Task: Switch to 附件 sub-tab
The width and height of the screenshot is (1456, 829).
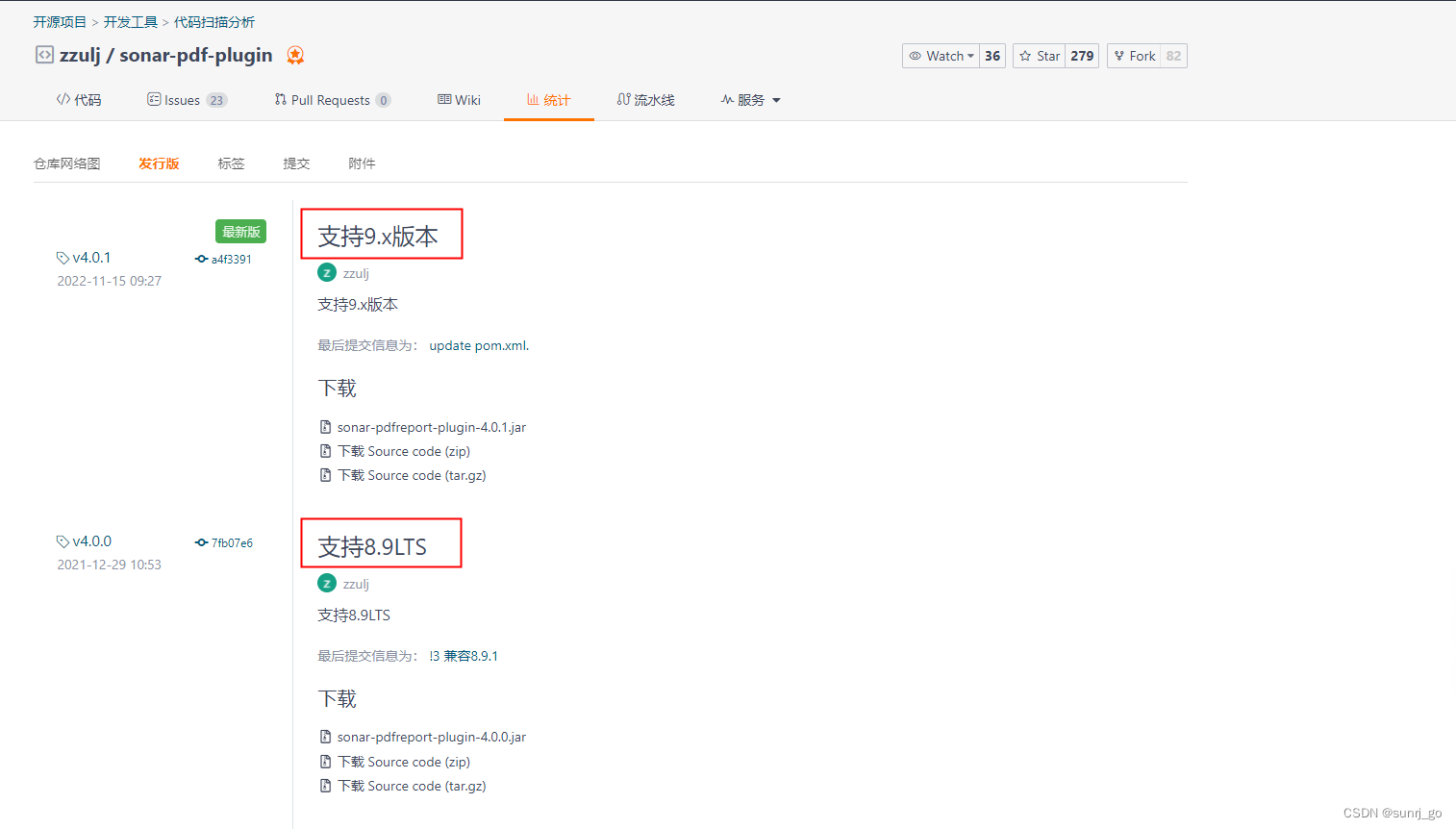Action: pyautogui.click(x=362, y=163)
